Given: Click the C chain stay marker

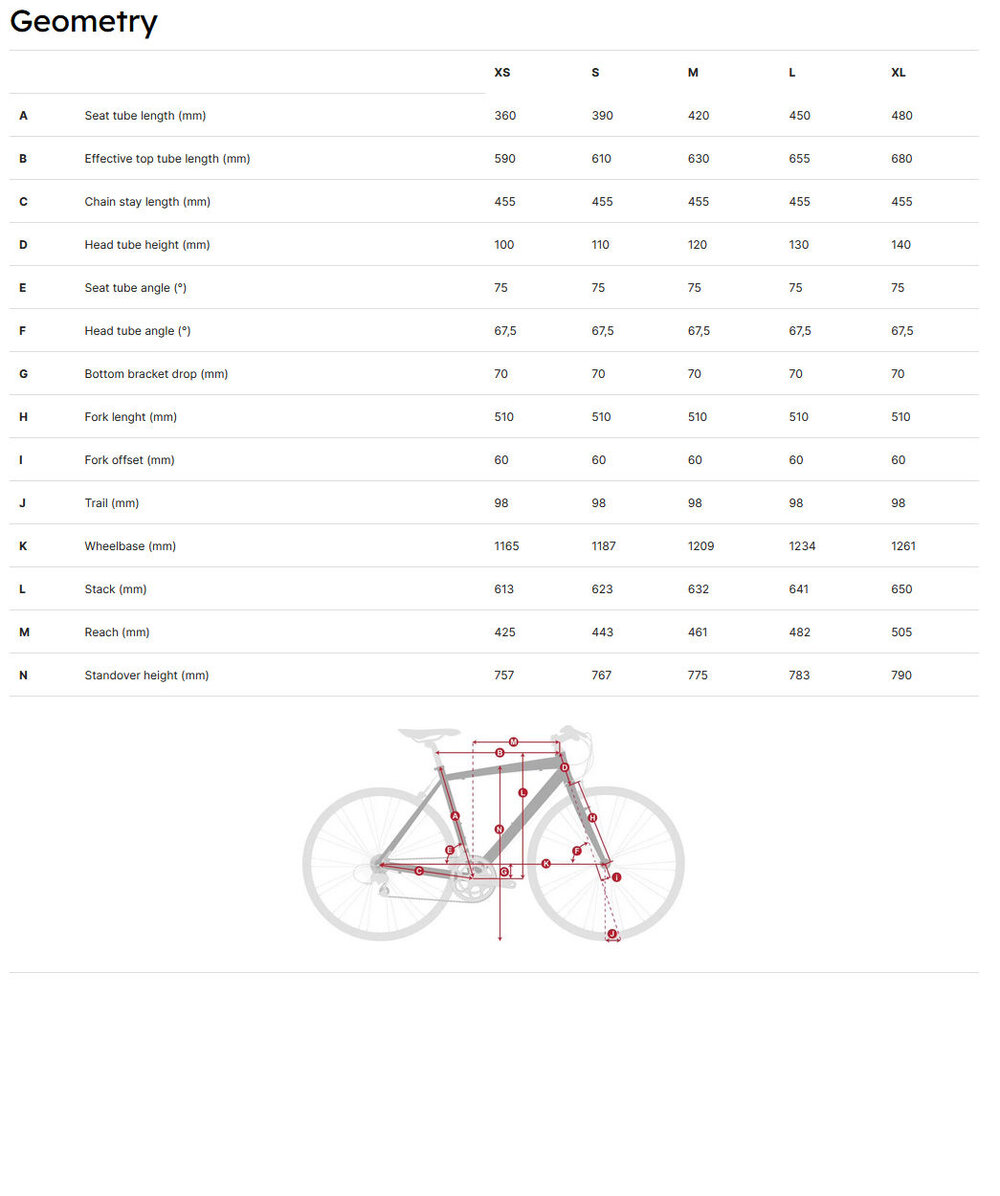Looking at the screenshot, I should [x=418, y=871].
